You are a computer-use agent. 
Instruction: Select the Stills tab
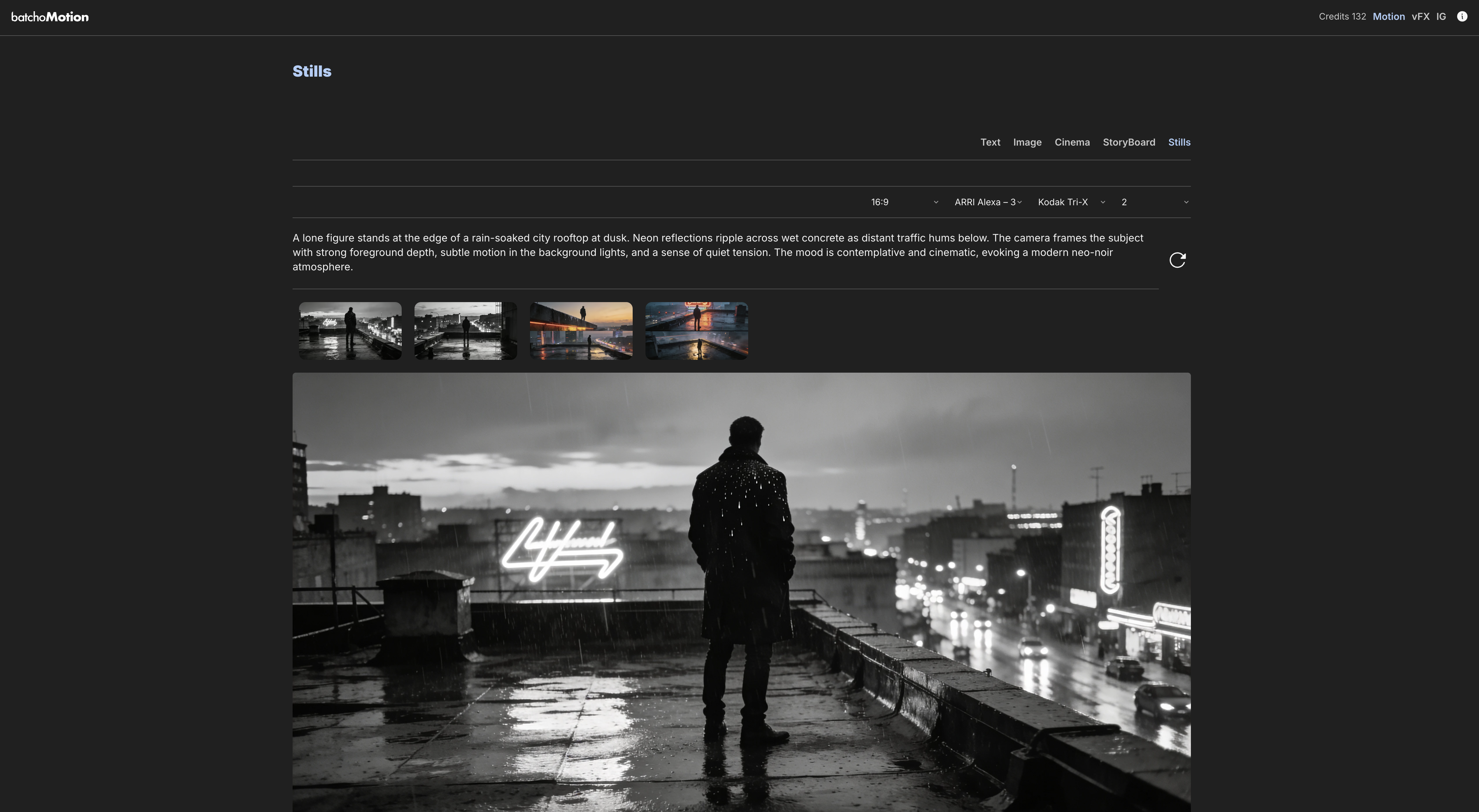(x=1179, y=142)
